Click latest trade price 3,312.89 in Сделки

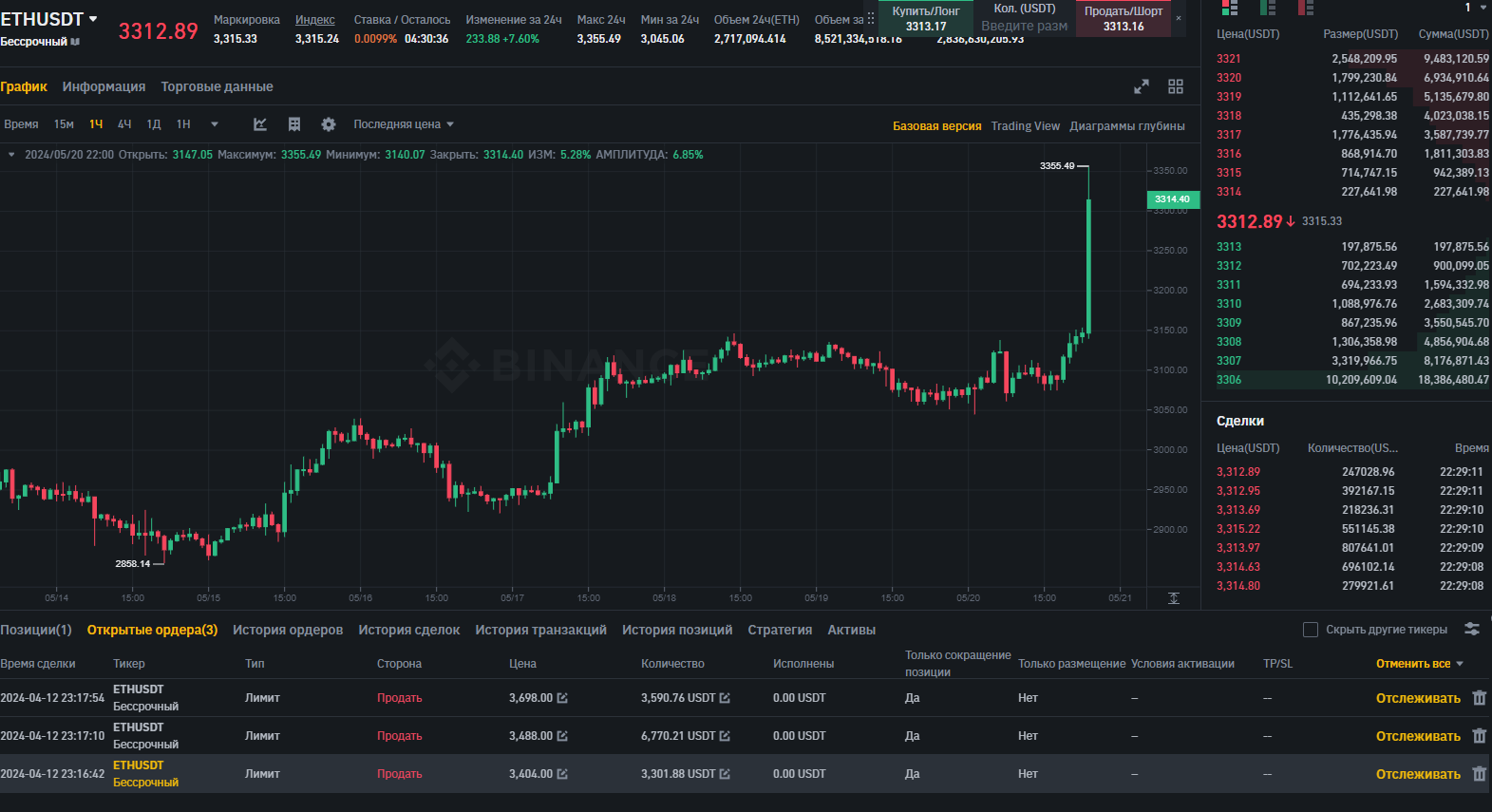click(1238, 472)
